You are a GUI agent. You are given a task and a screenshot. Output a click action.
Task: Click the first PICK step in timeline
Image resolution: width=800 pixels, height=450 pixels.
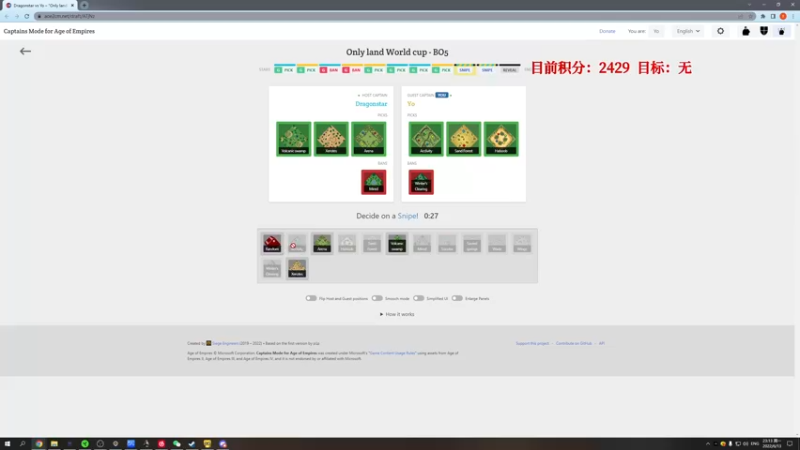coord(284,69)
